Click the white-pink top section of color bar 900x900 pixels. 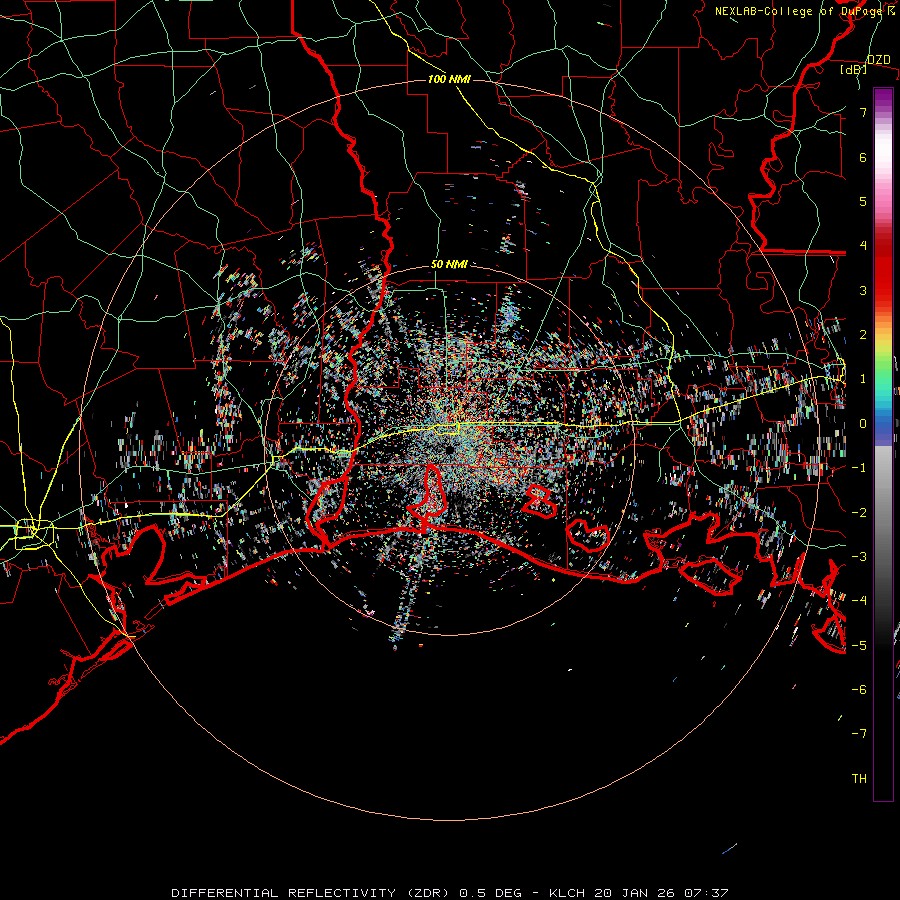883,149
